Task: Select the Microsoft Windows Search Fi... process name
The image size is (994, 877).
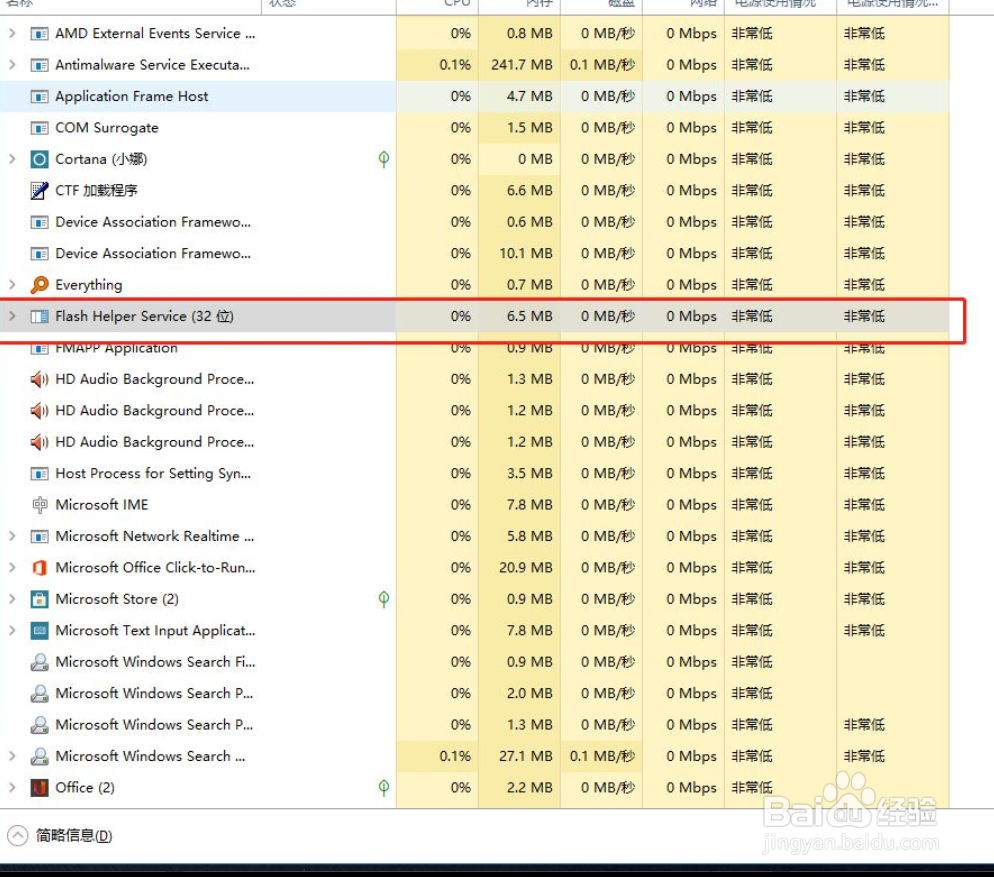Action: tap(155, 662)
